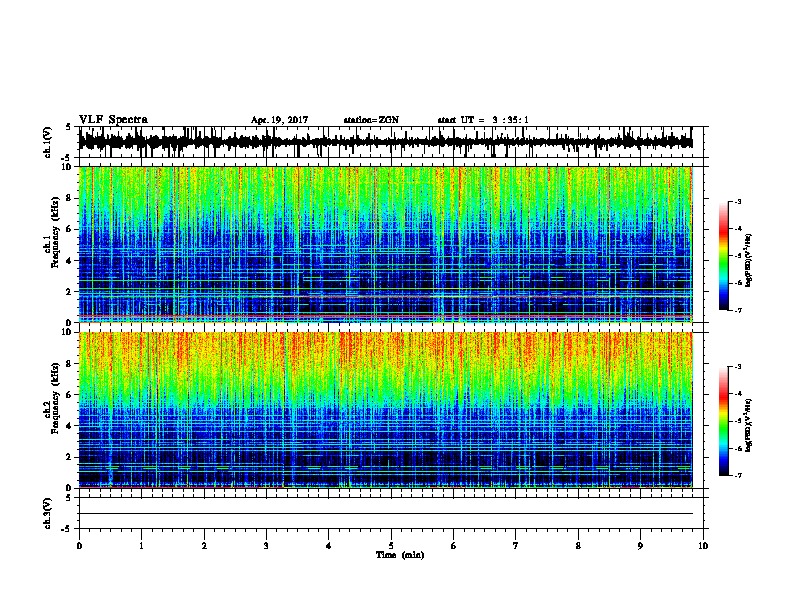Click the ch.1 frequency tick label "8"
This screenshot has height=612, width=792.
pos(70,198)
